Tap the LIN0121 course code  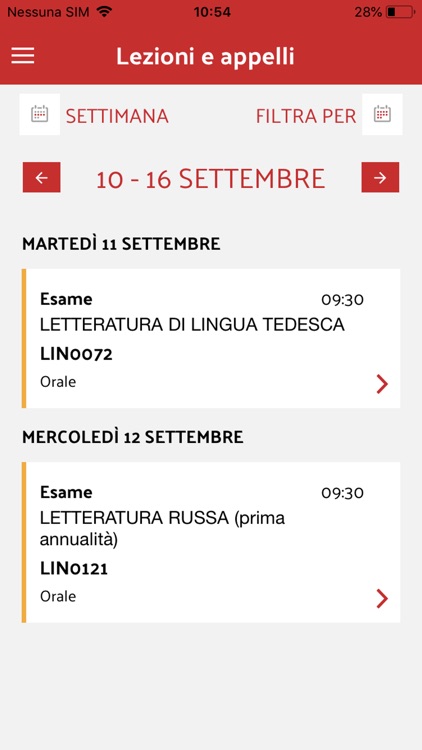click(x=74, y=569)
